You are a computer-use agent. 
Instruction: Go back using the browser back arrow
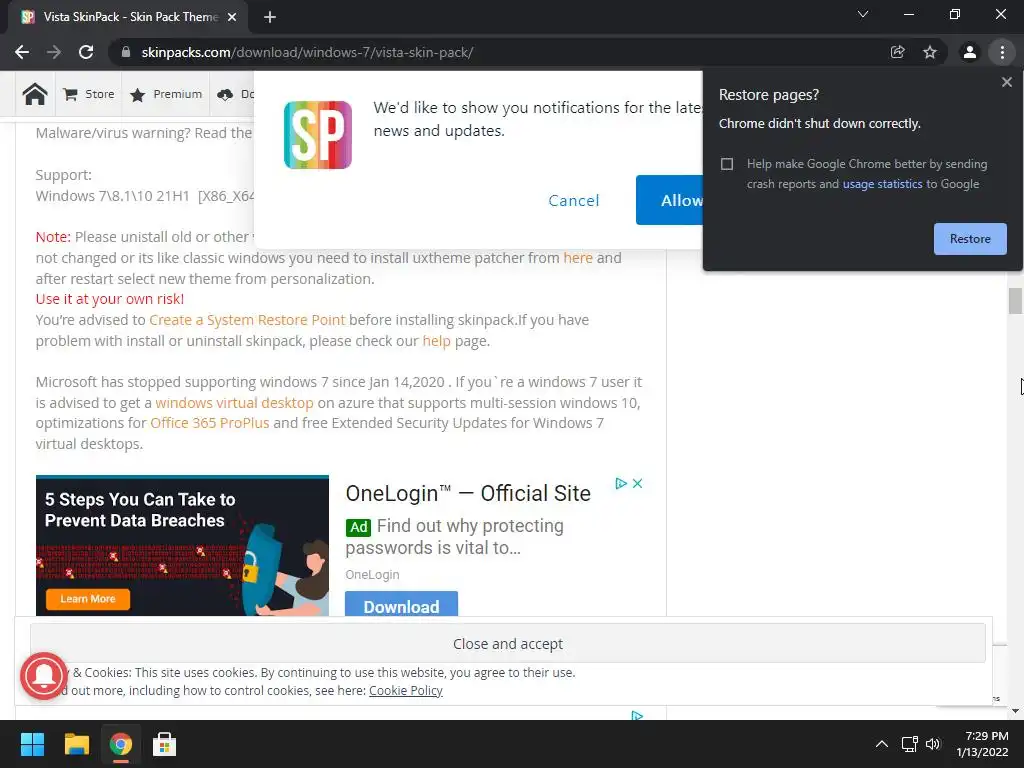(x=22, y=52)
